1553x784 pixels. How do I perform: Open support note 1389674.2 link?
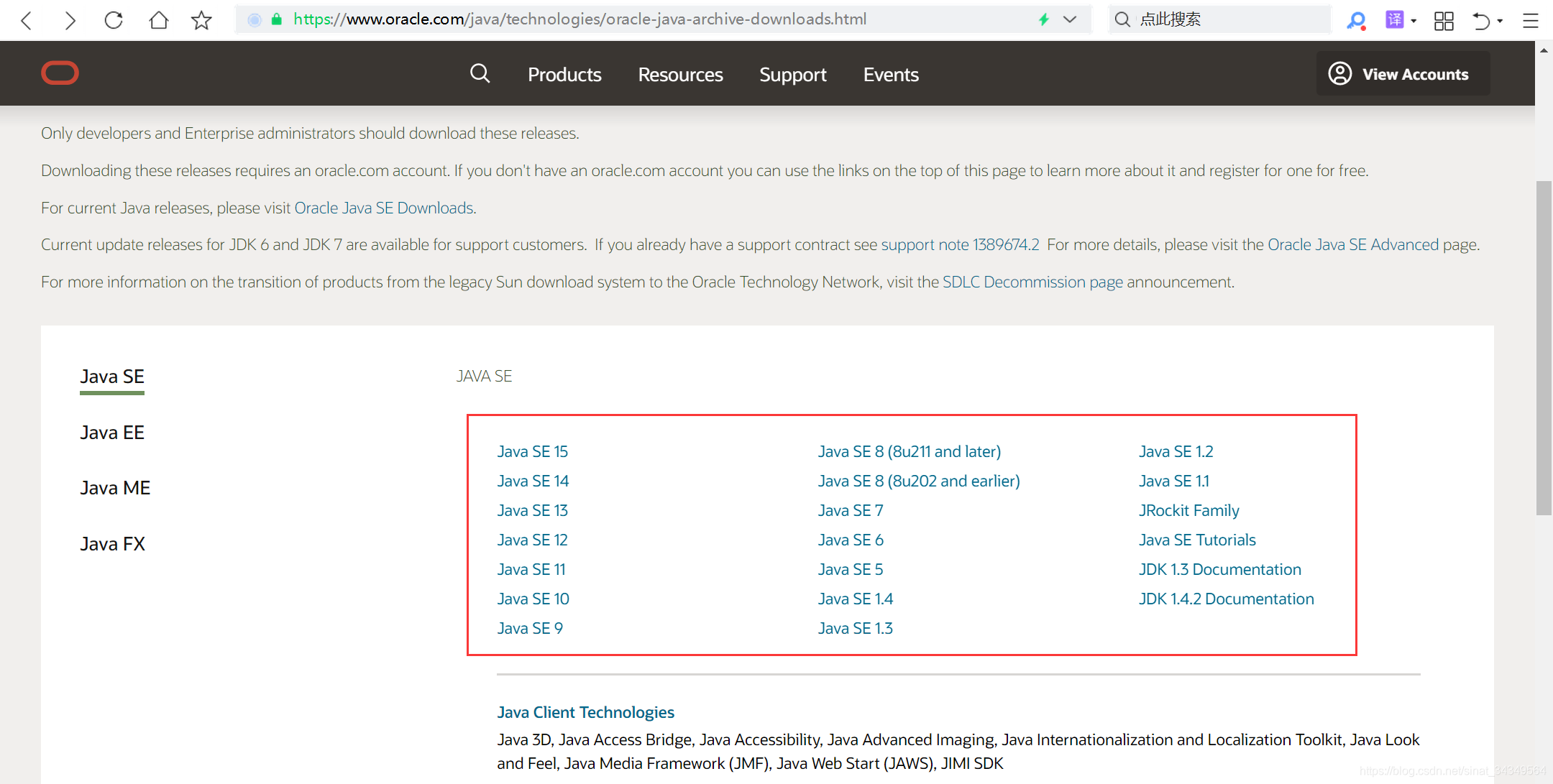[x=961, y=244]
